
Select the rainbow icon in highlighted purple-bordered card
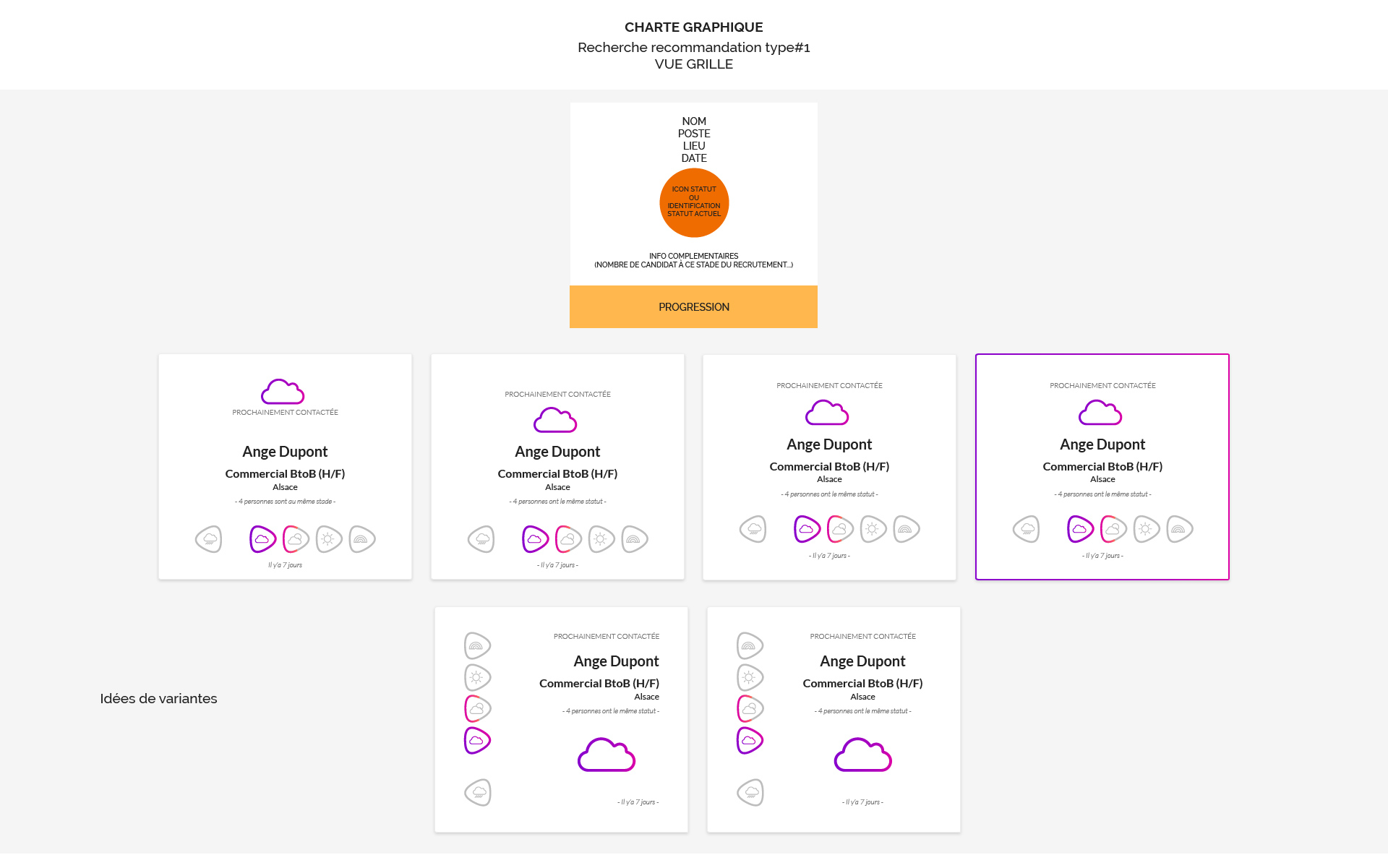(1179, 529)
